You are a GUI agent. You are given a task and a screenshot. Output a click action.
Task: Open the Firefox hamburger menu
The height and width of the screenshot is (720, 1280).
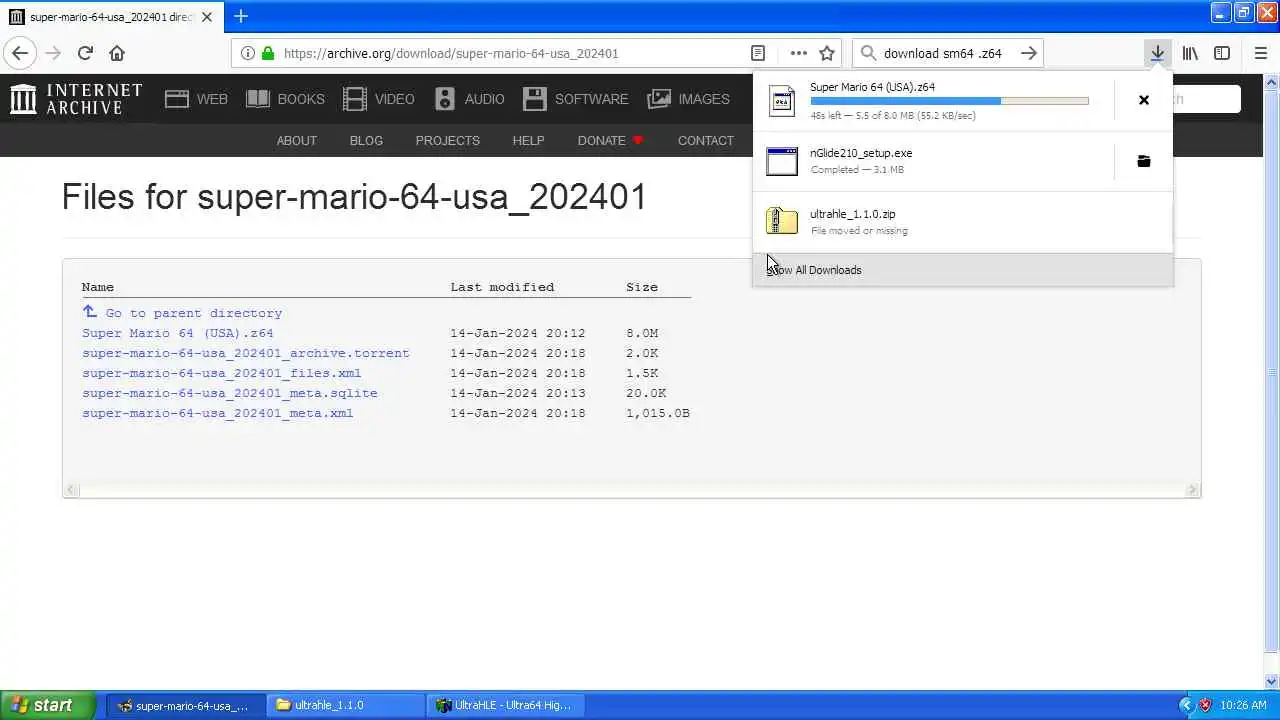coord(1260,53)
